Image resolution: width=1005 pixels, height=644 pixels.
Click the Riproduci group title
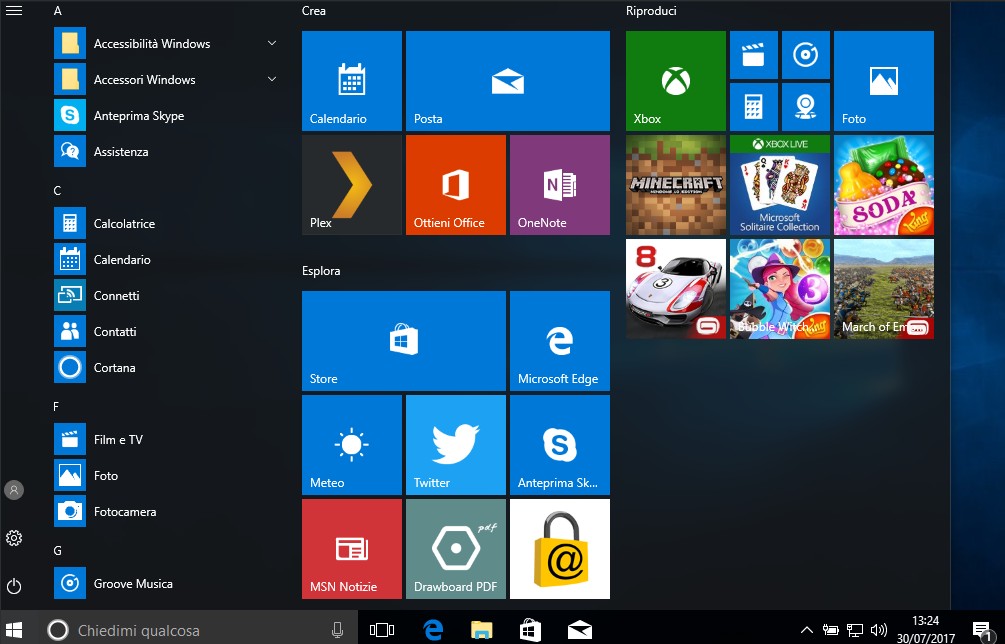(x=651, y=11)
